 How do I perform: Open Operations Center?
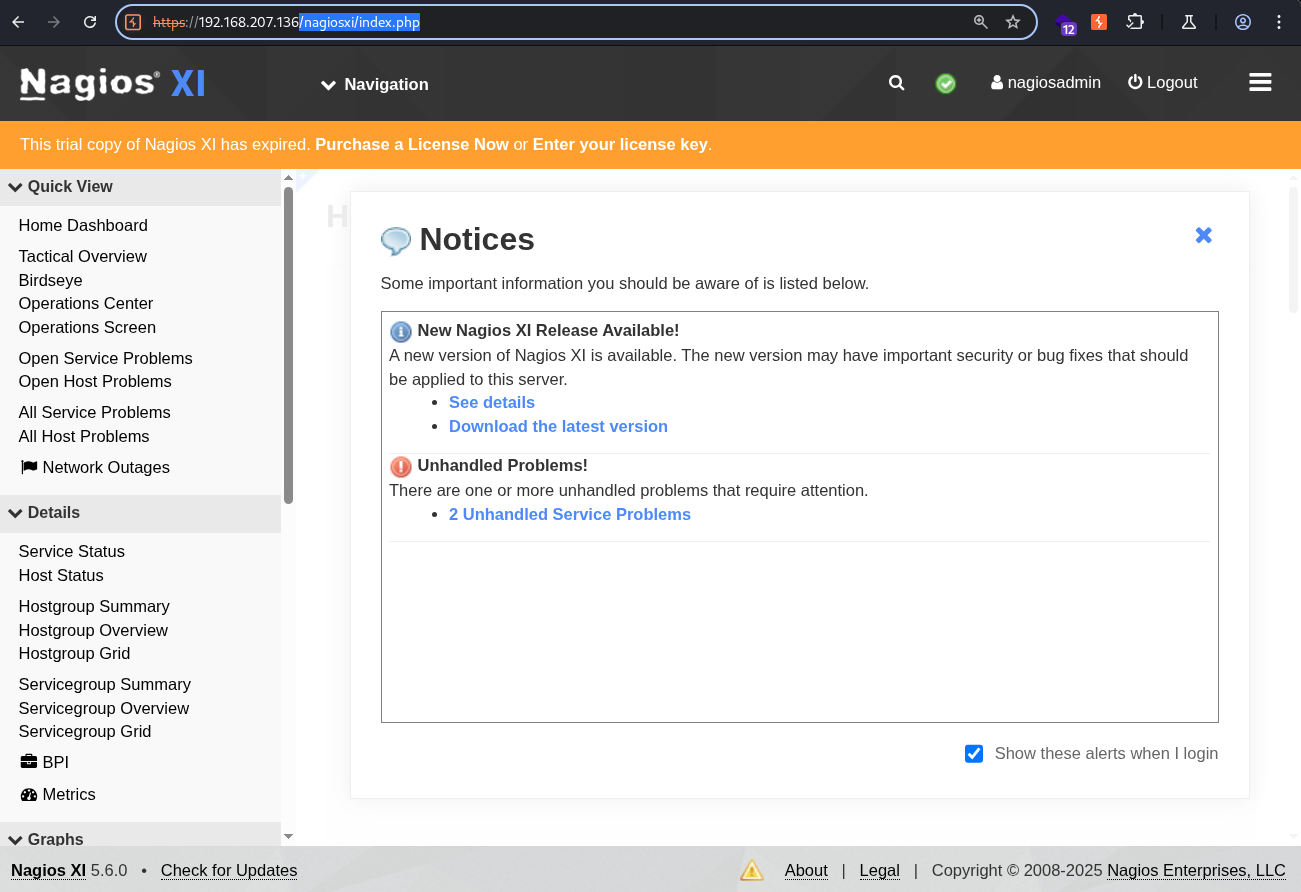click(x=86, y=303)
